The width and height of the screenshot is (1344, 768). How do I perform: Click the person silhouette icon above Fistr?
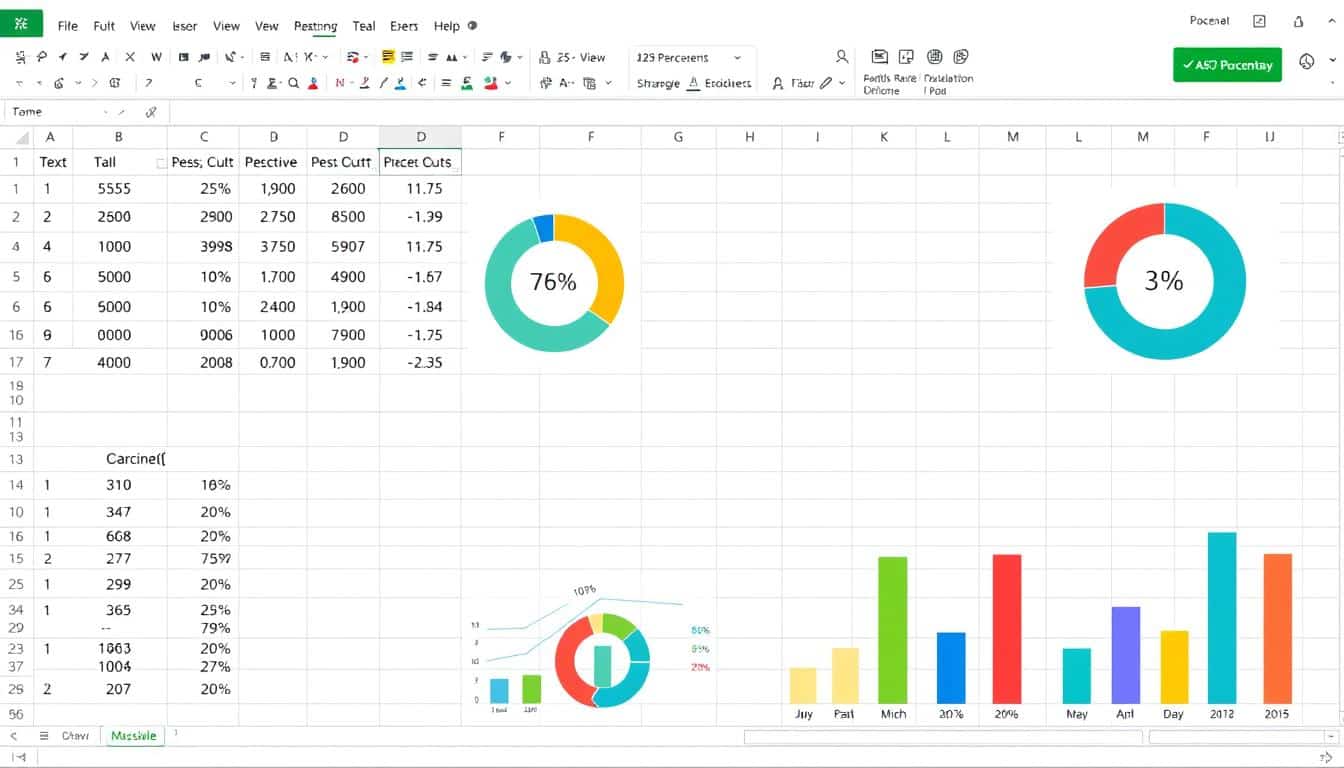[842, 57]
